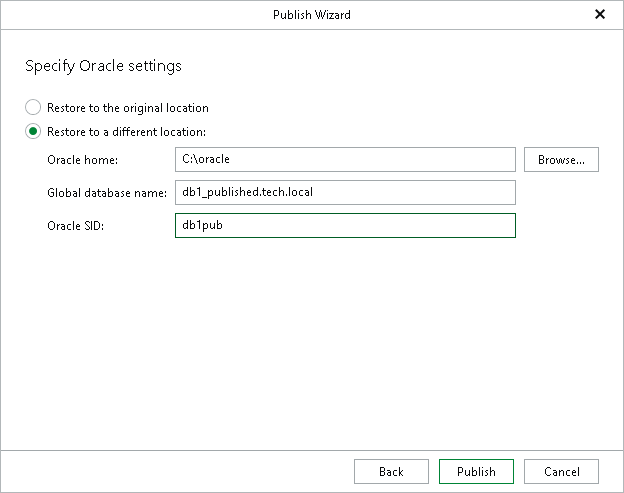Click the "Global database name:" label
The width and height of the screenshot is (624, 493).
point(107,192)
